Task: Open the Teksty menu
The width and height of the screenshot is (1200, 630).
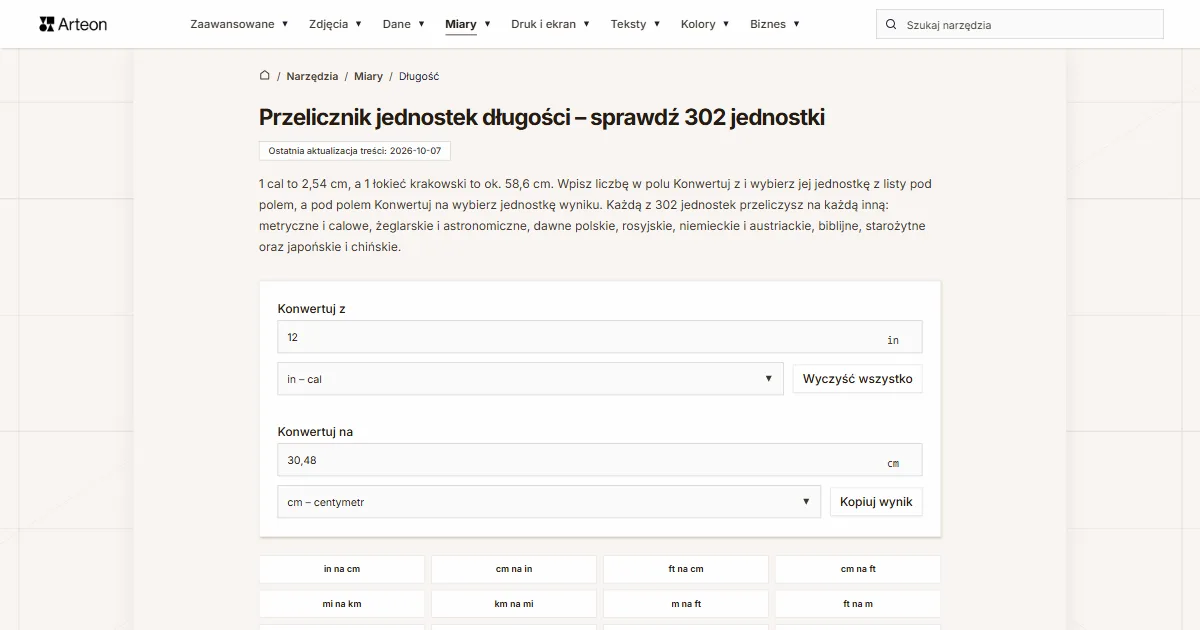Action: click(635, 24)
